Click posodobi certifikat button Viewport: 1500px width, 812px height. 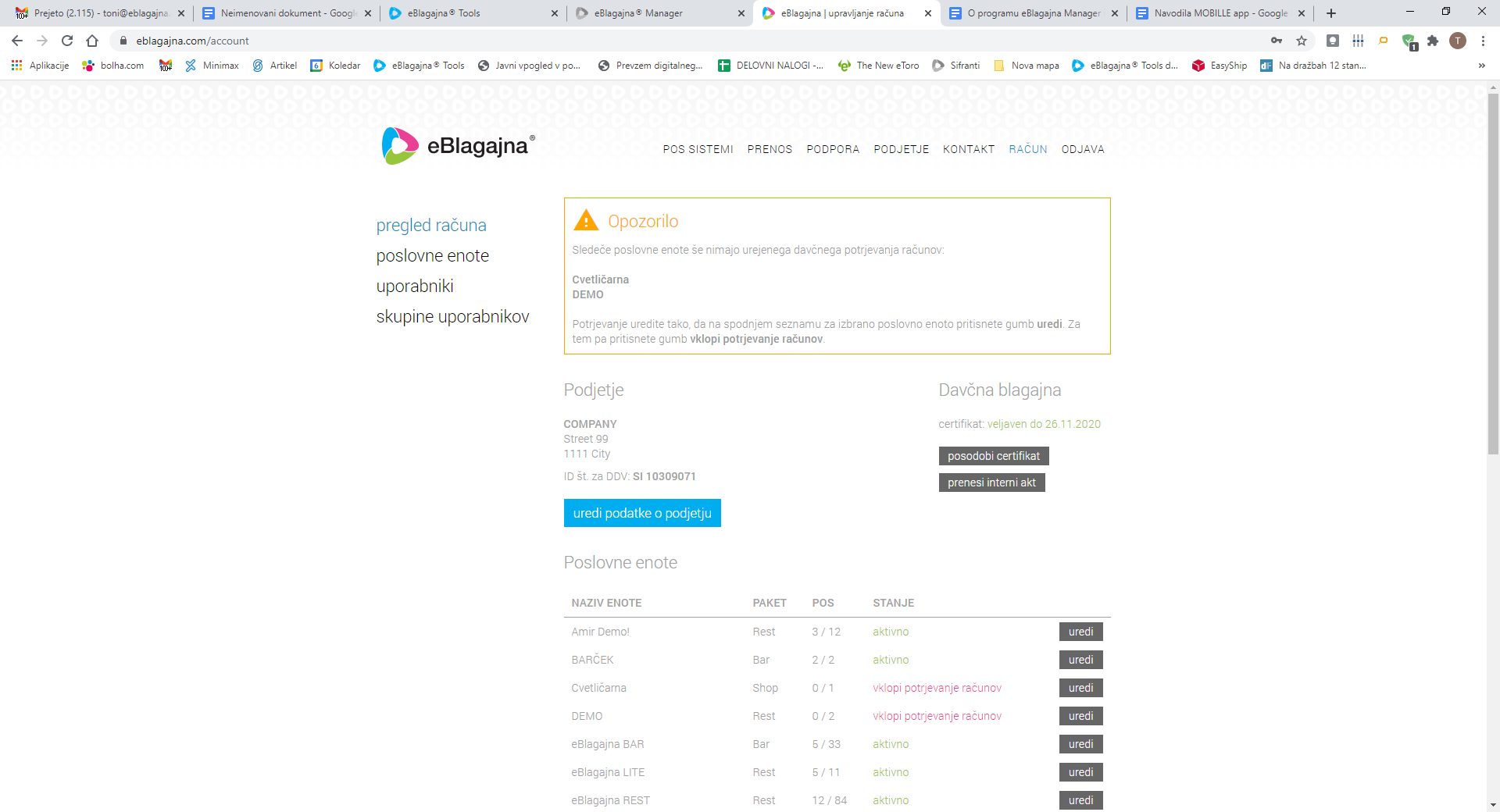pyautogui.click(x=994, y=456)
